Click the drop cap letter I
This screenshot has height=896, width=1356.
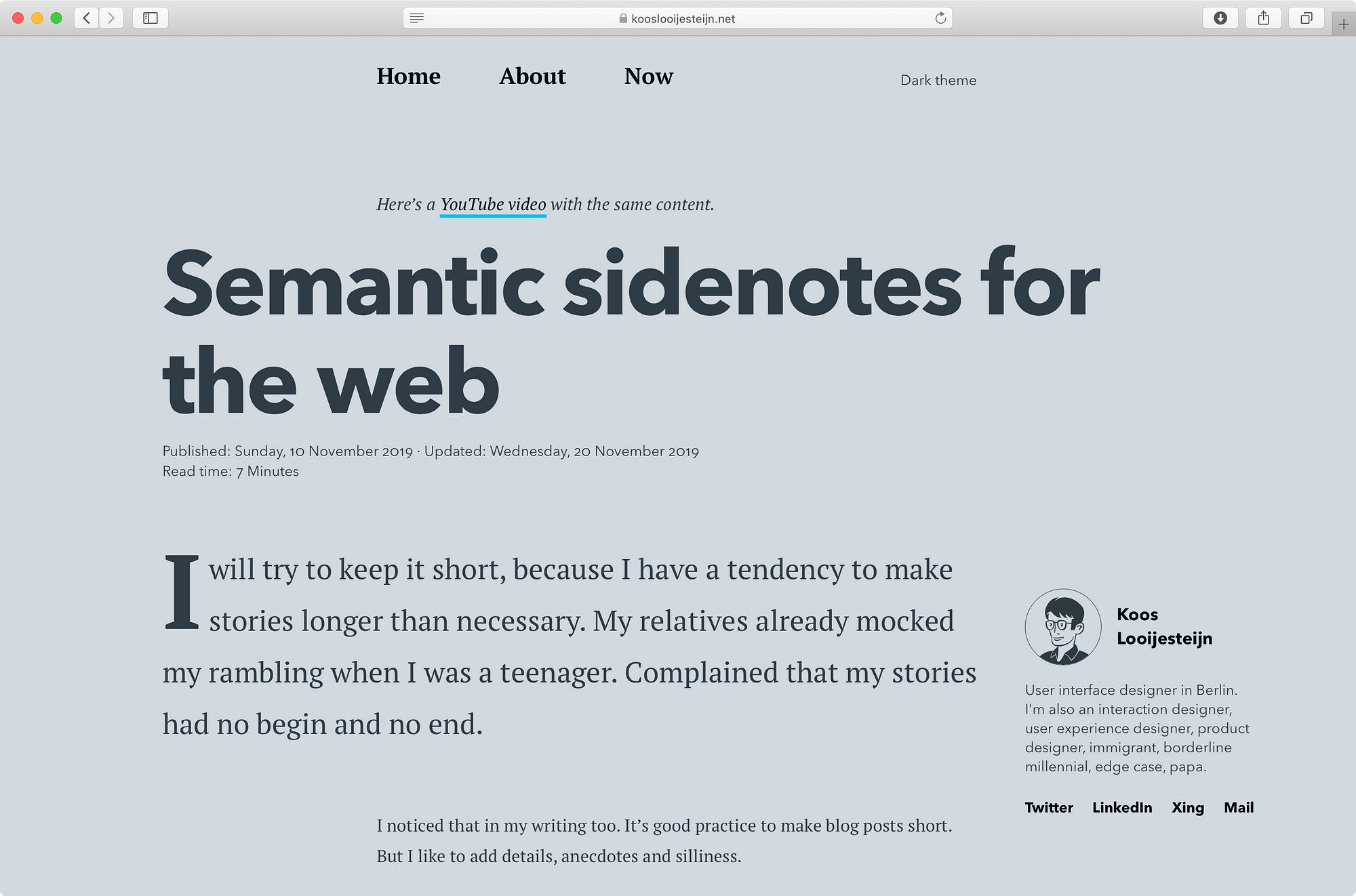(182, 592)
